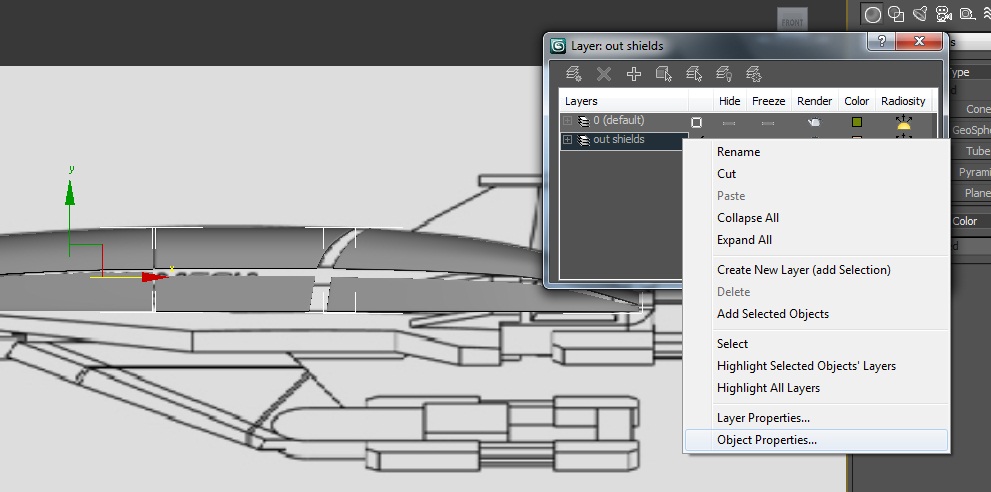This screenshot has height=492, width=991.
Task: Expand the out shields layer tree
Action: tap(568, 140)
